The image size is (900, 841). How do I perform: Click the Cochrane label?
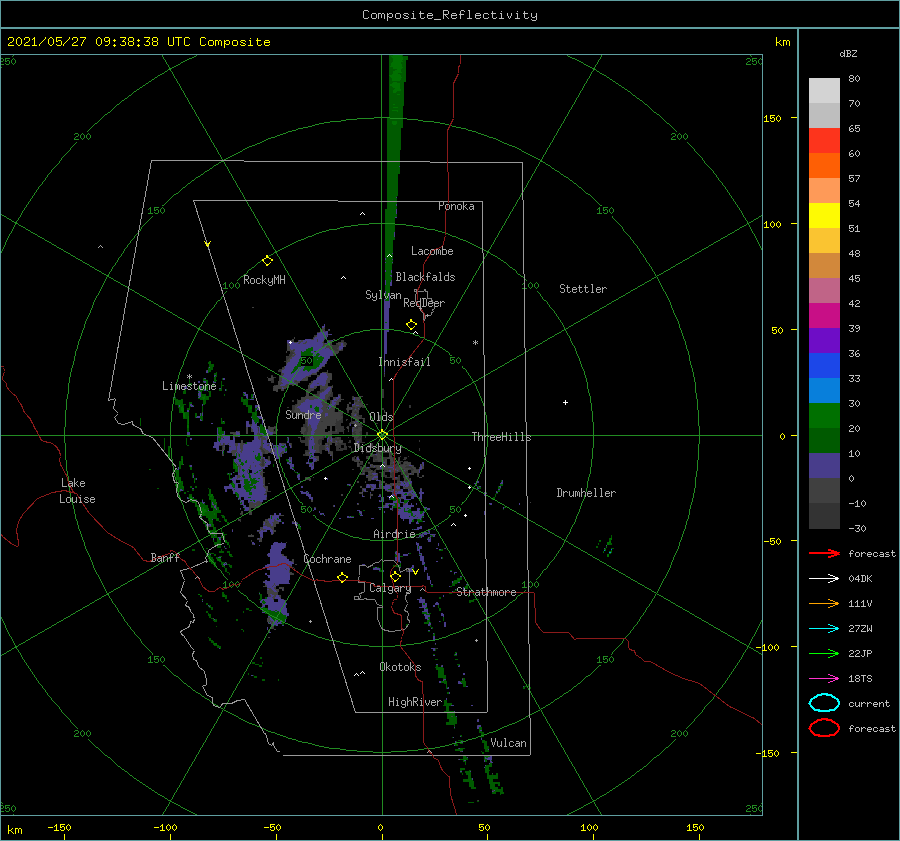[327, 559]
